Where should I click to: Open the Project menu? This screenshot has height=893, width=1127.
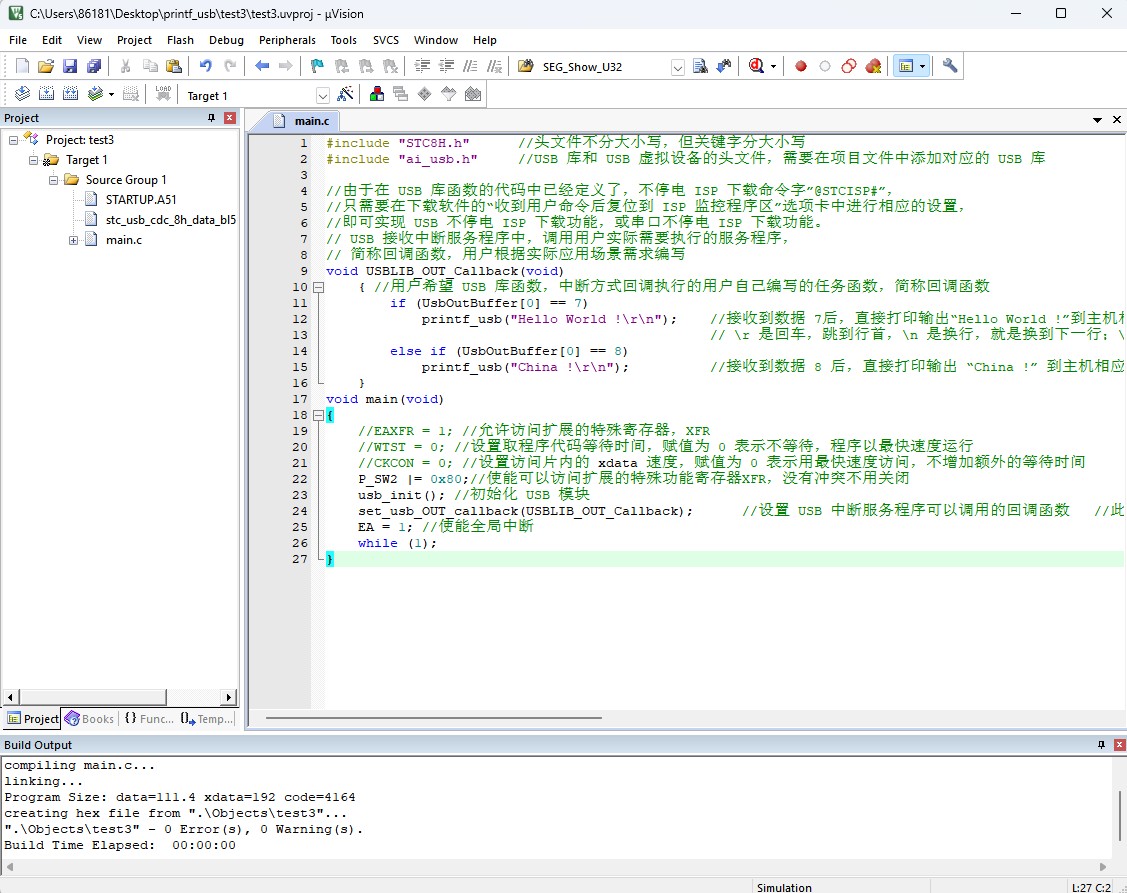pos(134,40)
